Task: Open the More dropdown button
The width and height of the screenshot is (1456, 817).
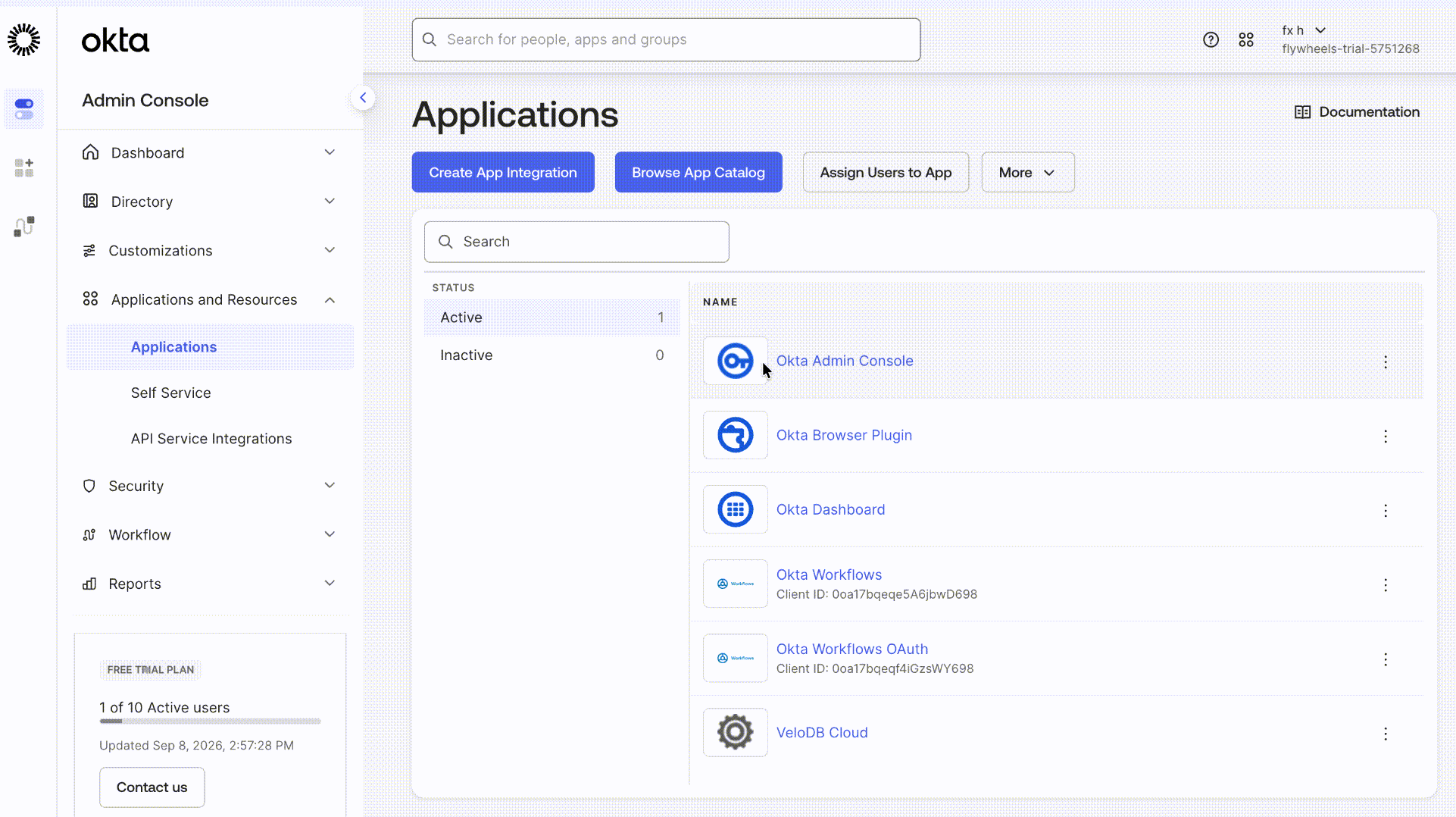Action: pyautogui.click(x=1027, y=172)
